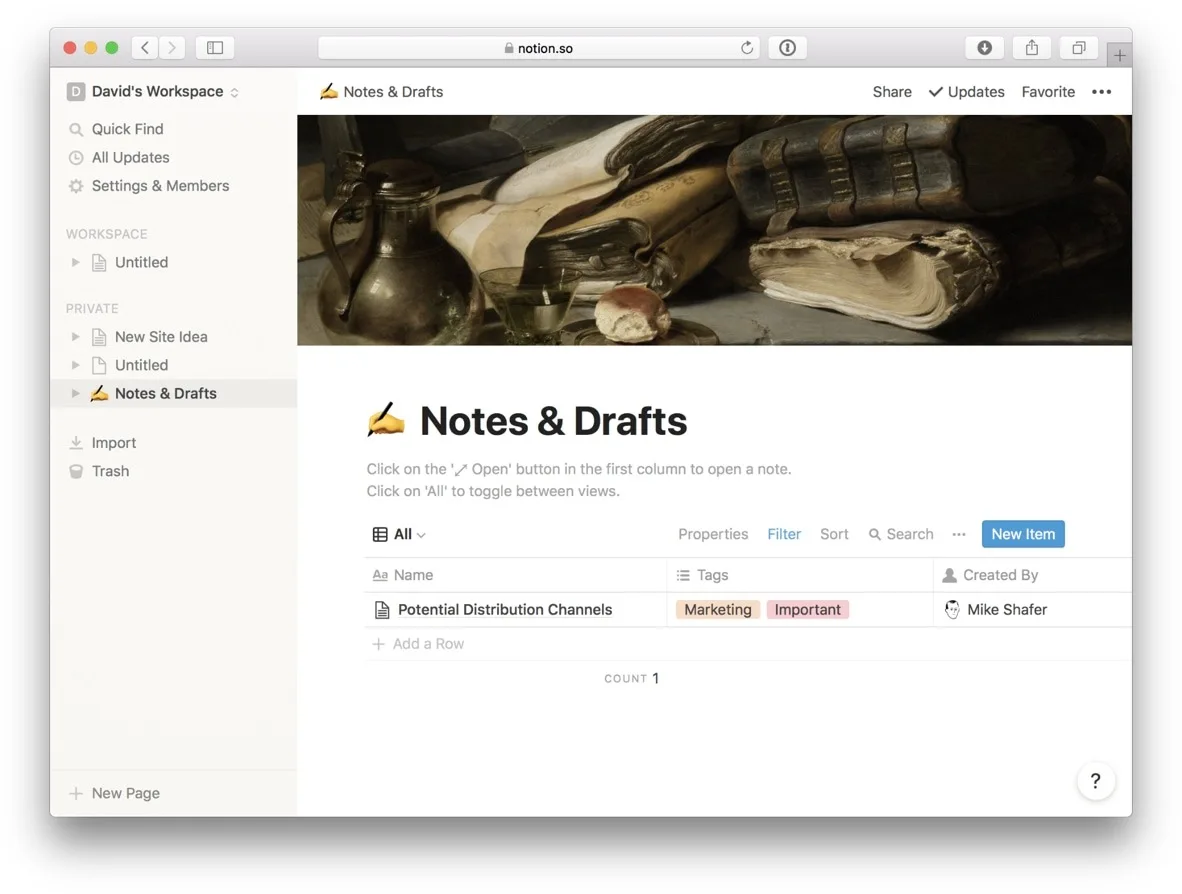Expand the Private Untitled page

point(75,365)
